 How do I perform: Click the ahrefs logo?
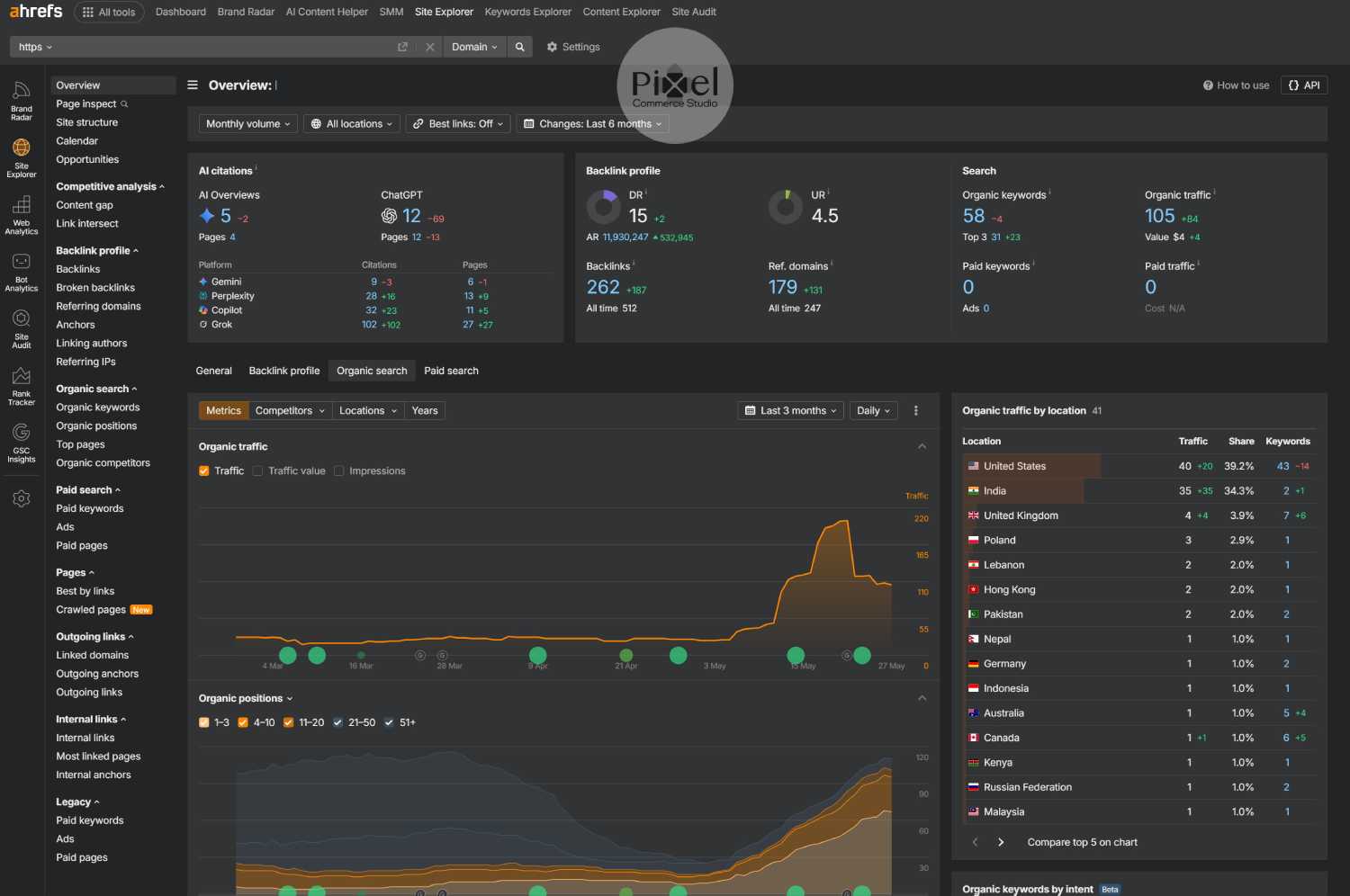[x=36, y=12]
